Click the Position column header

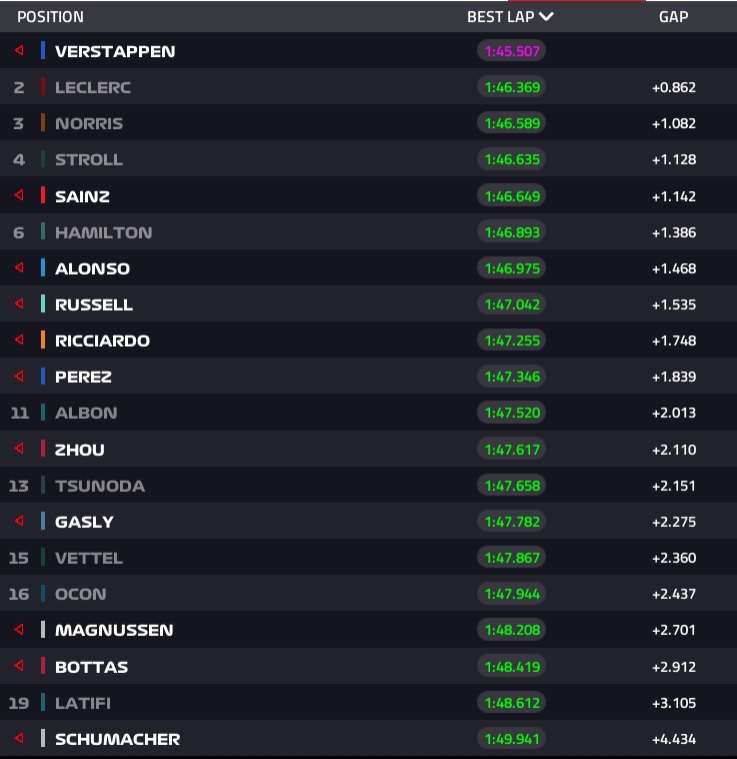(x=50, y=17)
